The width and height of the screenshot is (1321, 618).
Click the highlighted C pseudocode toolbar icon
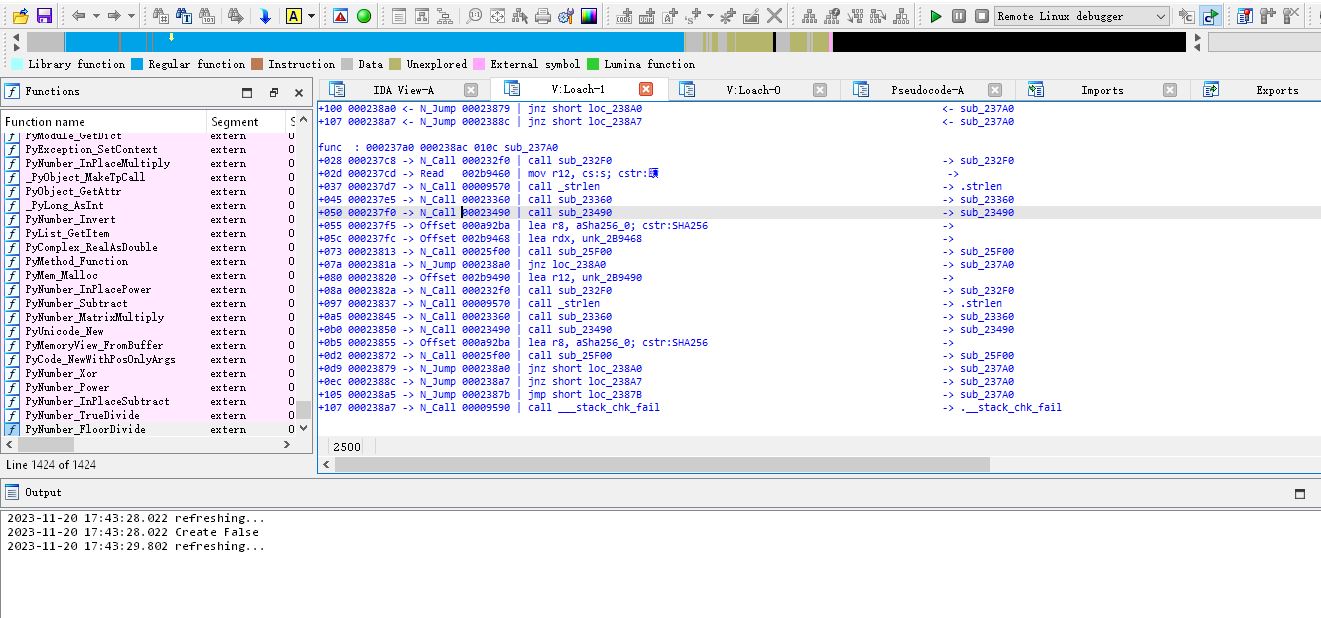click(x=1209, y=16)
